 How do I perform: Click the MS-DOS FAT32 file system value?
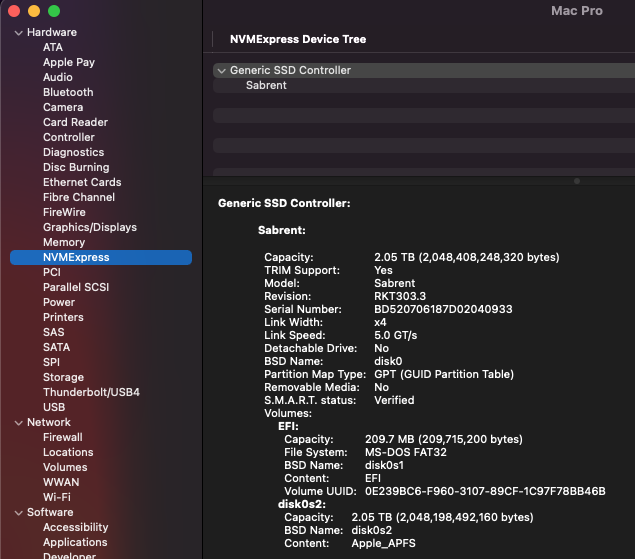tap(406, 452)
